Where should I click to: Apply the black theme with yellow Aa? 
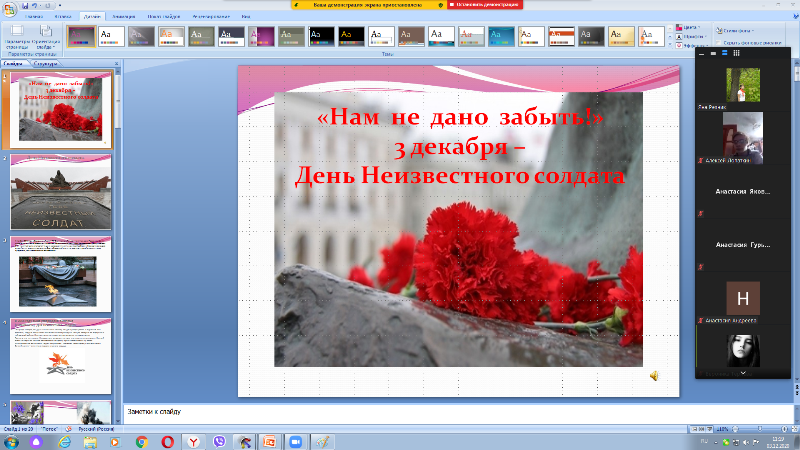point(351,37)
